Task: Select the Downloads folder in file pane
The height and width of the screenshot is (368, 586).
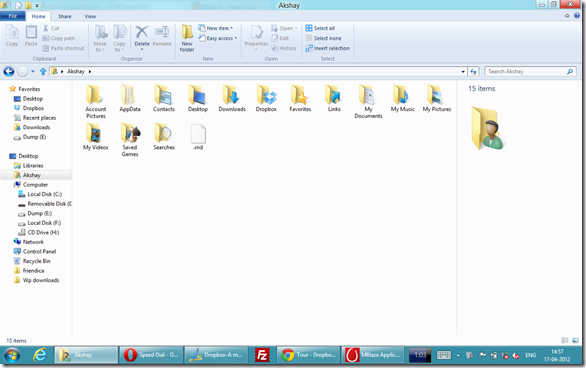Action: (232, 98)
